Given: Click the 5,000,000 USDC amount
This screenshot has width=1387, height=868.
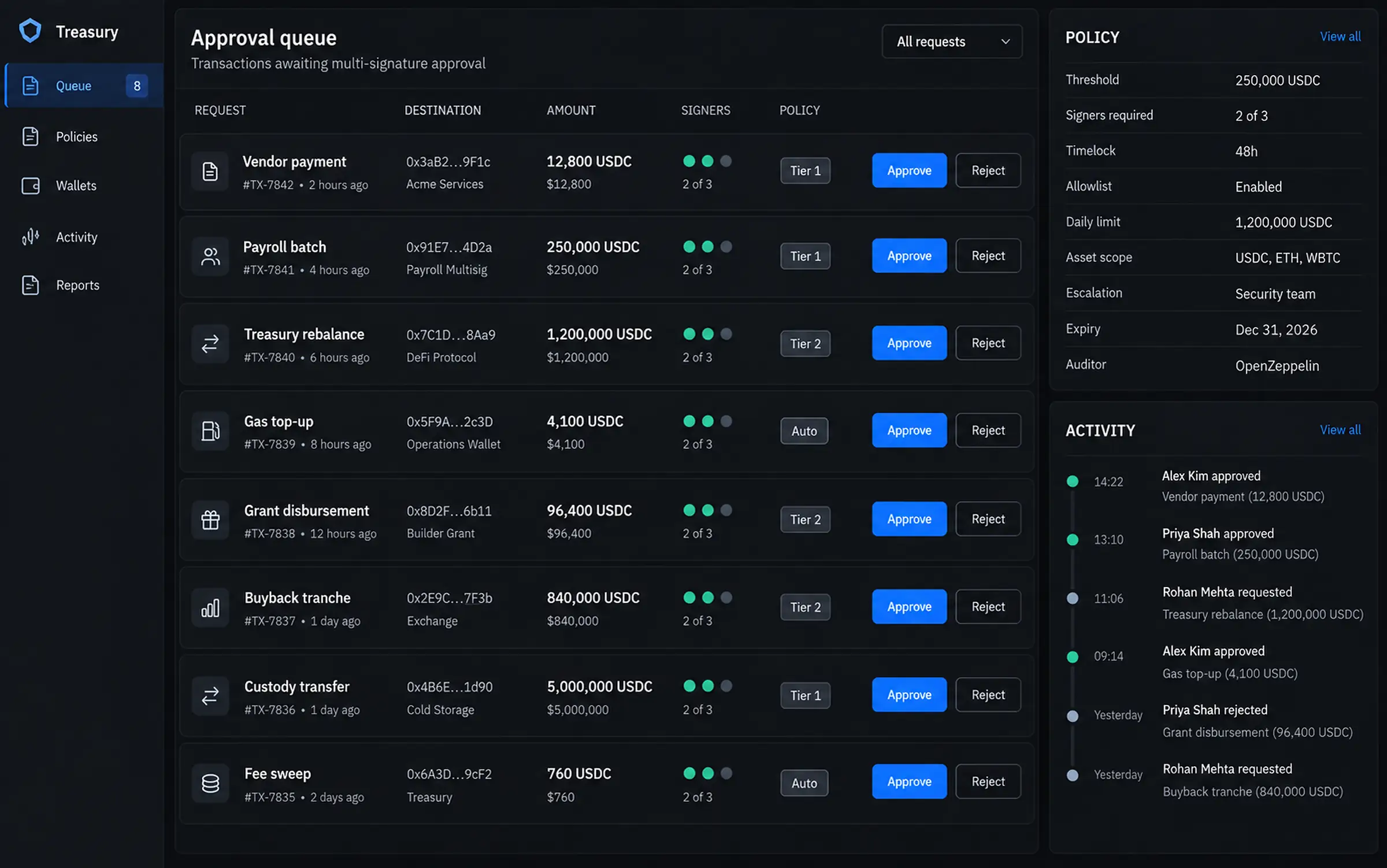Looking at the screenshot, I should (x=599, y=687).
